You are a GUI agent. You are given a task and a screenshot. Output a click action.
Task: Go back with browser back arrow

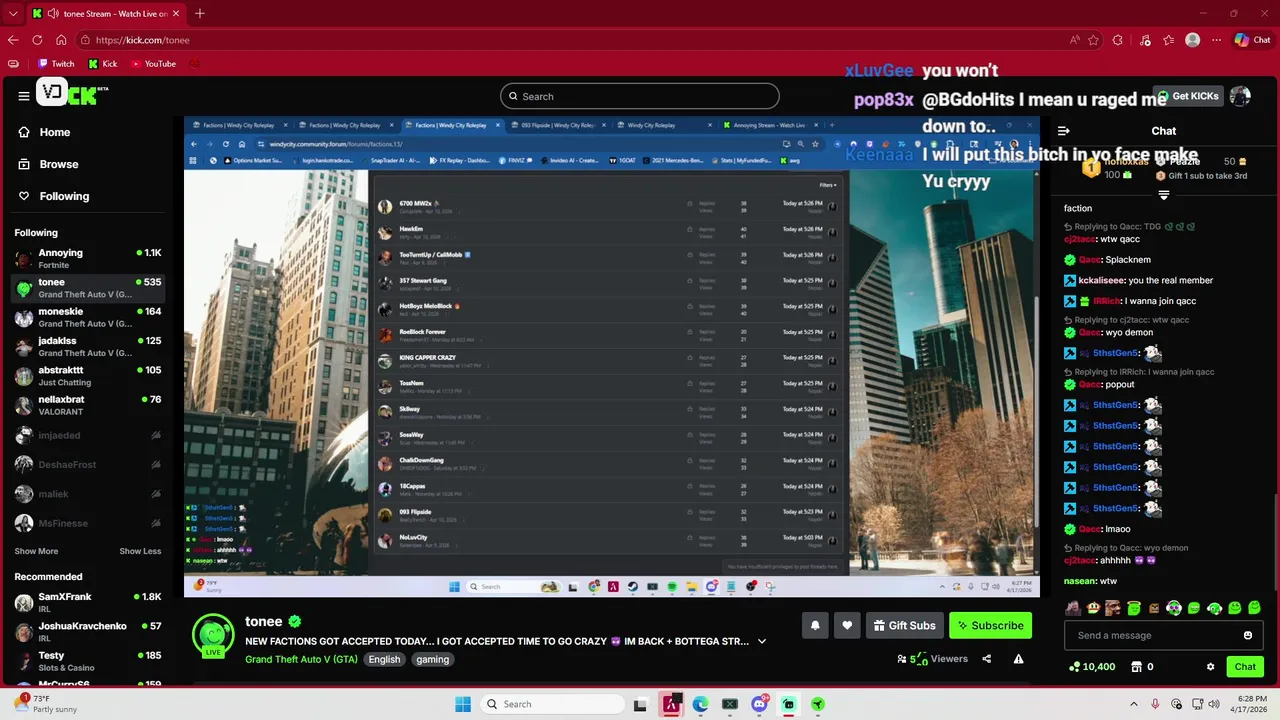13,40
